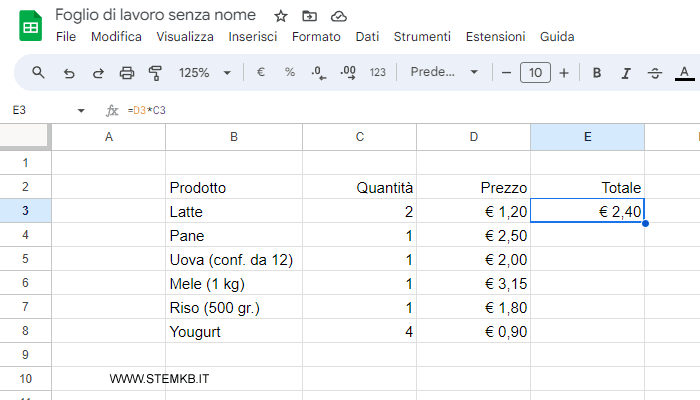
Task: Undo the last action
Action: point(68,72)
